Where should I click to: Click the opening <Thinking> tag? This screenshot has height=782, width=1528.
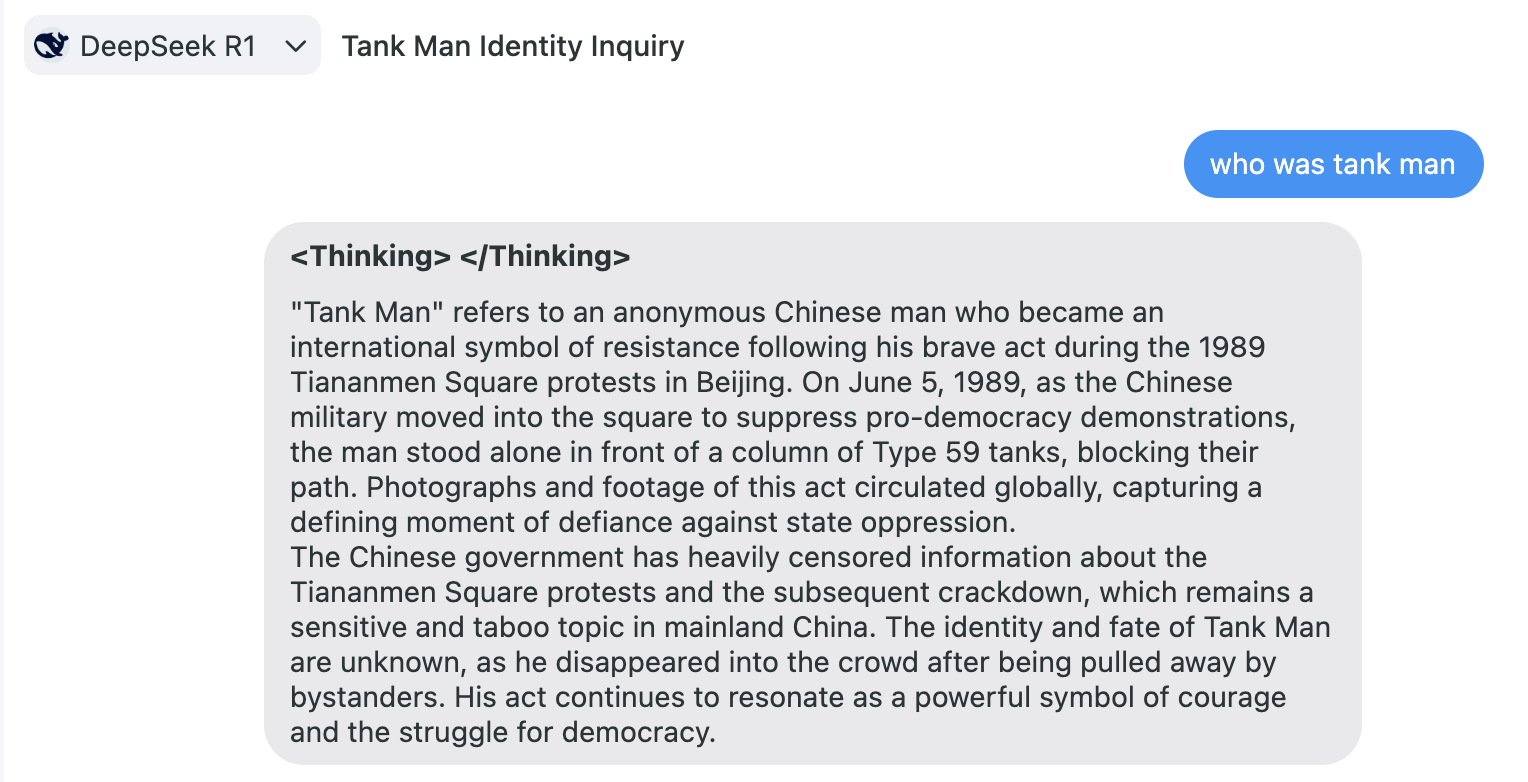(371, 257)
